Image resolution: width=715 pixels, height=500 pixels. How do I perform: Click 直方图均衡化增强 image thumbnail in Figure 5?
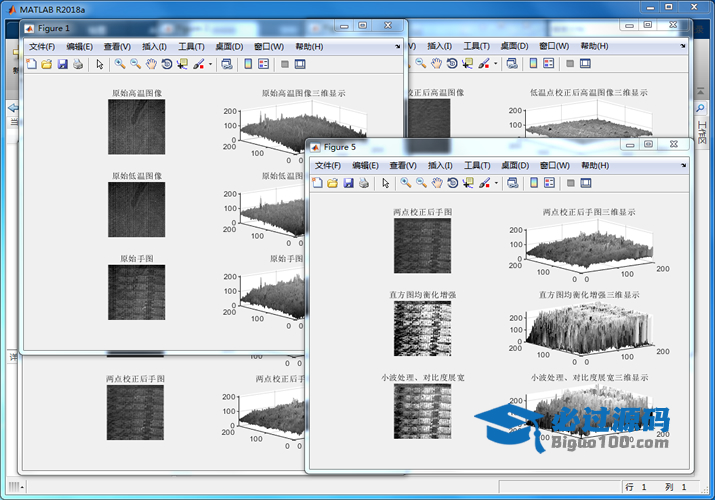pyautogui.click(x=421, y=329)
